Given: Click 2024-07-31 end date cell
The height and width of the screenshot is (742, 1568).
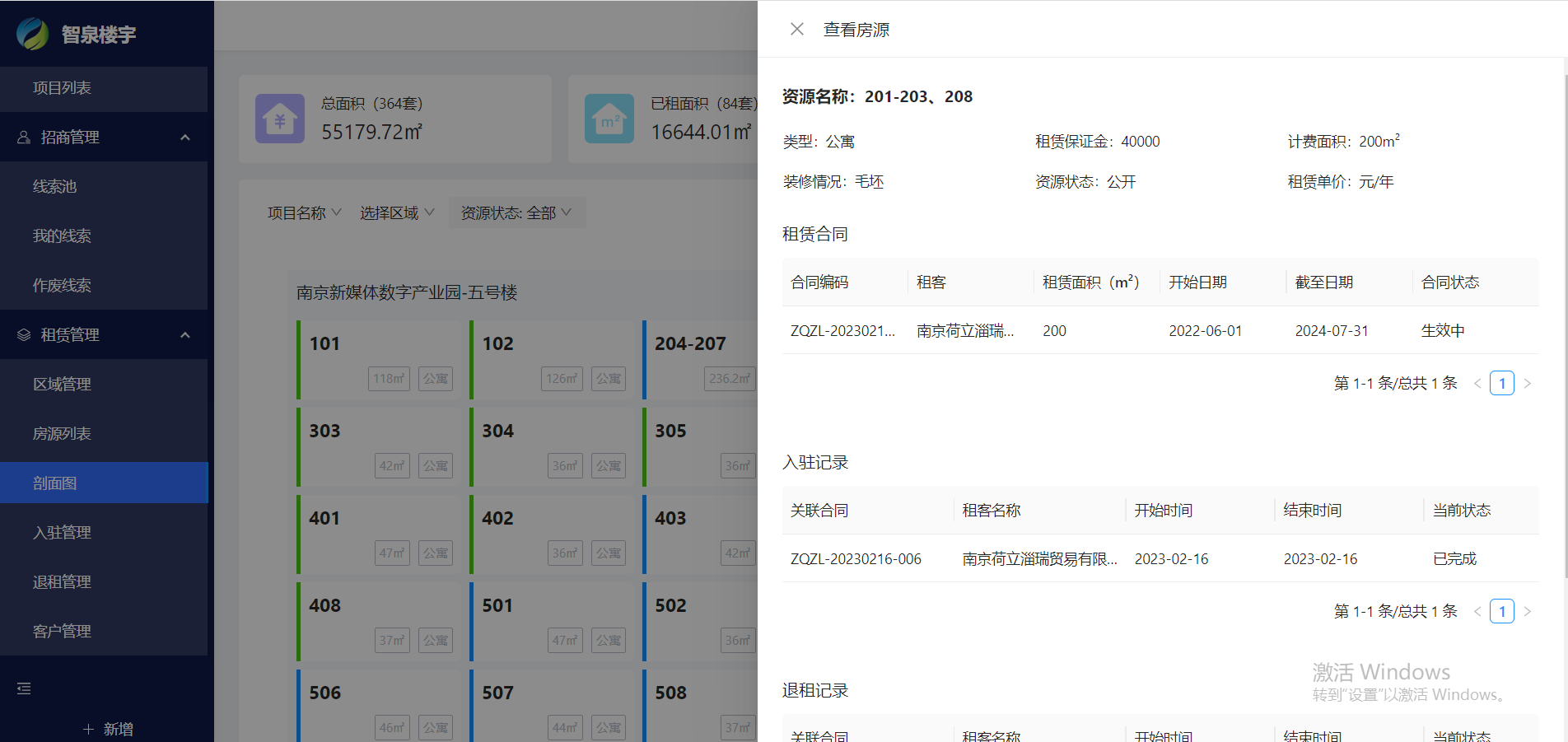Looking at the screenshot, I should pos(1332,331).
